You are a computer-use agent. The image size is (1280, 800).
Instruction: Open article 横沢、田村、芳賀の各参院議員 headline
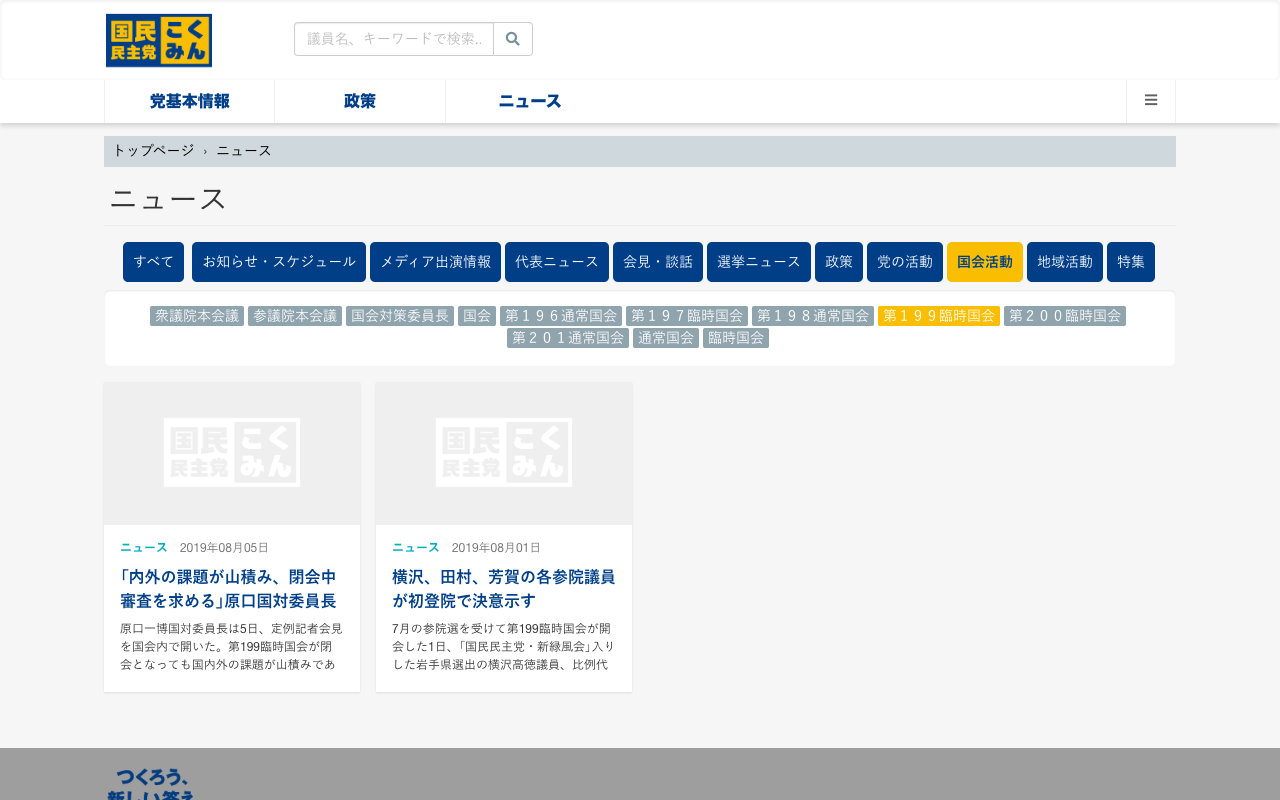pos(503,589)
